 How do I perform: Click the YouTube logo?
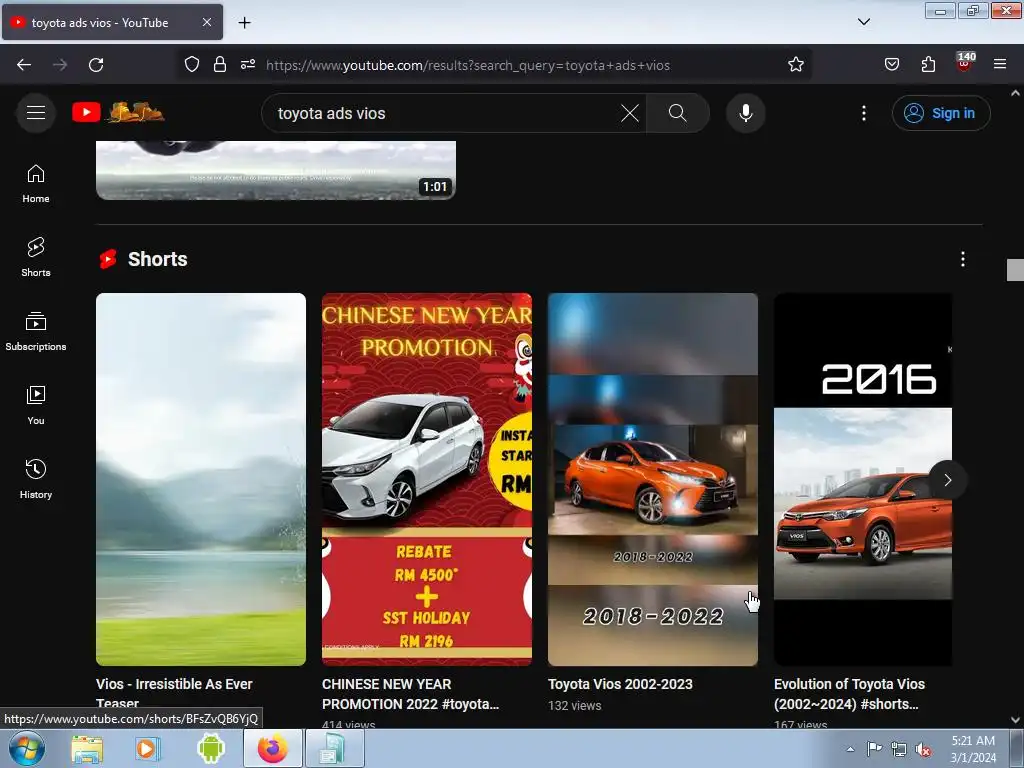pos(118,112)
